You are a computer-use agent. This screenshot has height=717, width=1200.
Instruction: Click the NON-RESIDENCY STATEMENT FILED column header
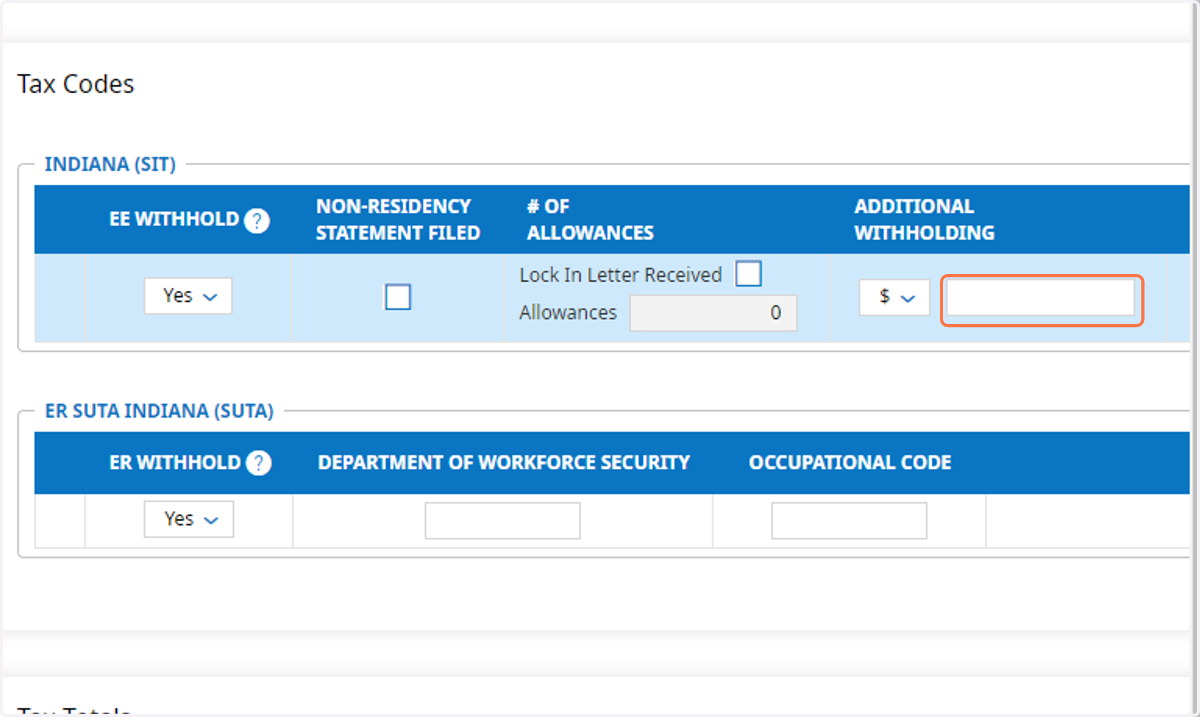click(x=398, y=220)
